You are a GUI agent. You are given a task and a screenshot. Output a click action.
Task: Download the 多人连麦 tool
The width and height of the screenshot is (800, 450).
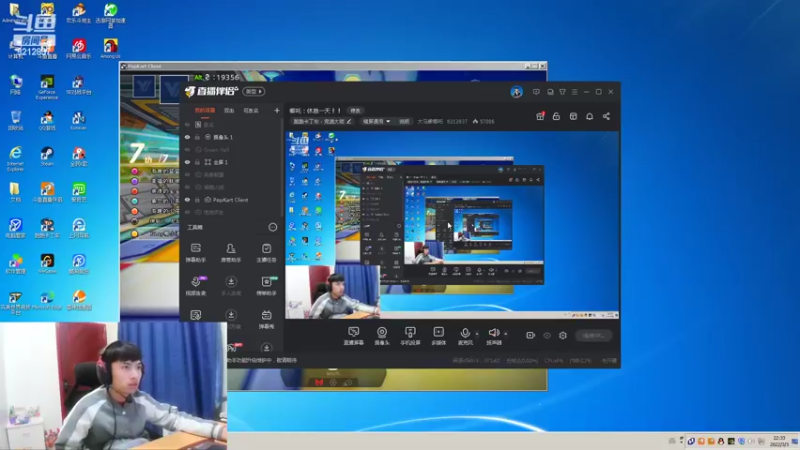point(231,286)
